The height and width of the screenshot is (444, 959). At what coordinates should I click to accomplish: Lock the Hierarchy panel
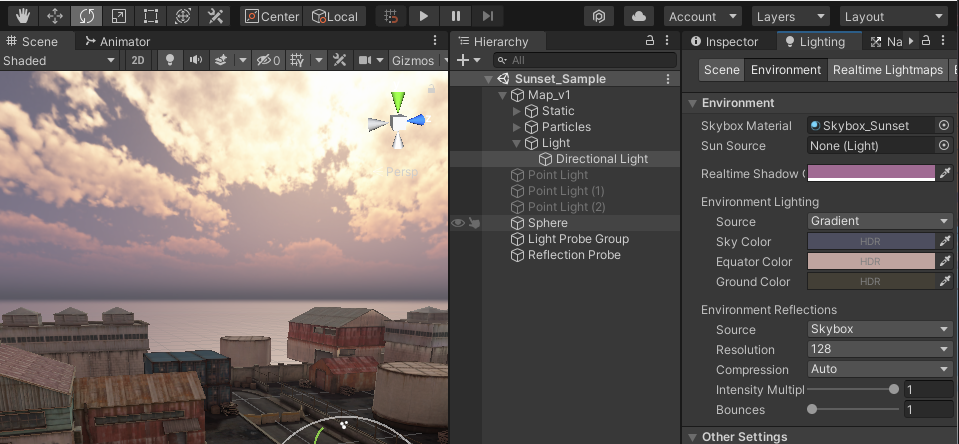tap(650, 40)
